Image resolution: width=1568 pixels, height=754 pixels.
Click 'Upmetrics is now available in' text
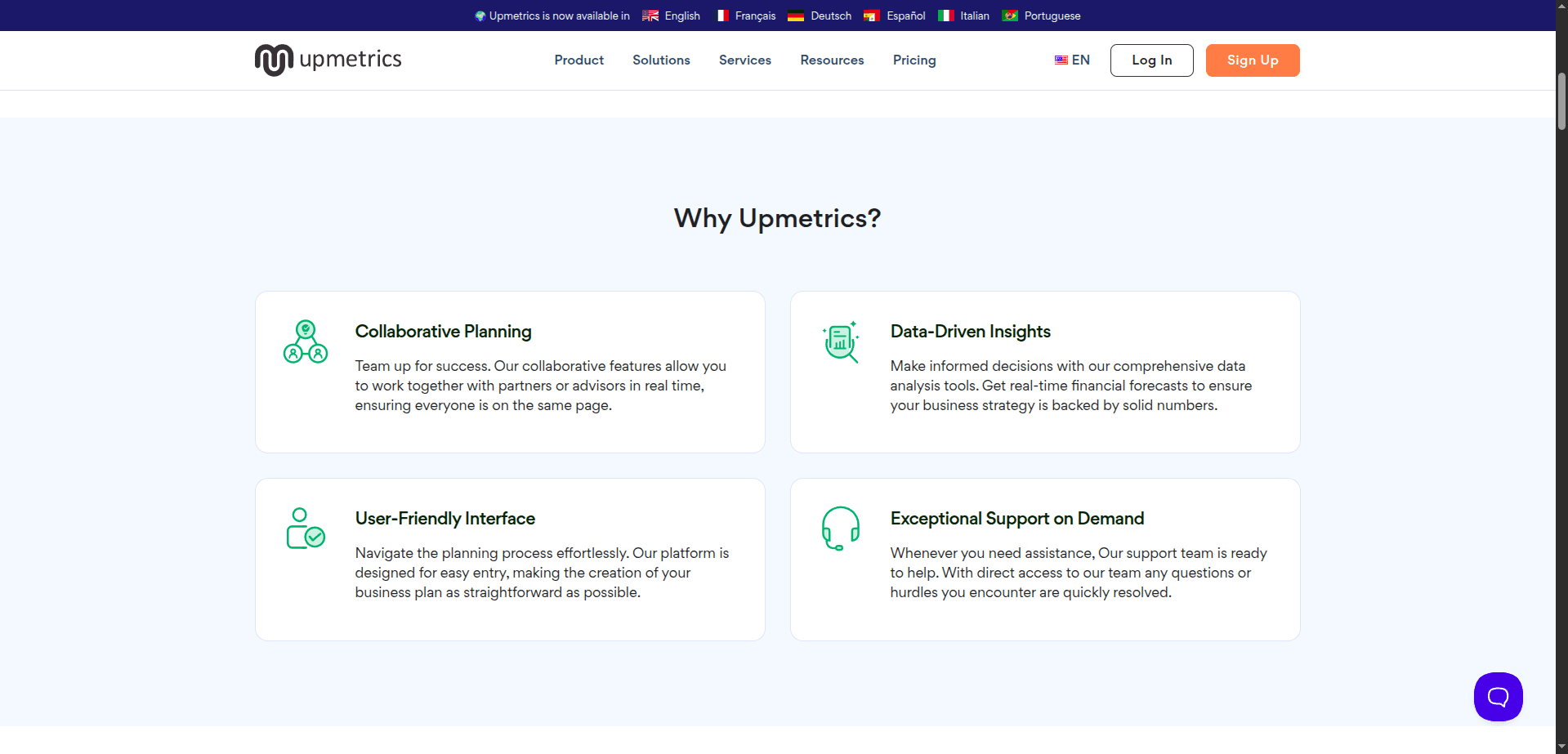pos(559,16)
